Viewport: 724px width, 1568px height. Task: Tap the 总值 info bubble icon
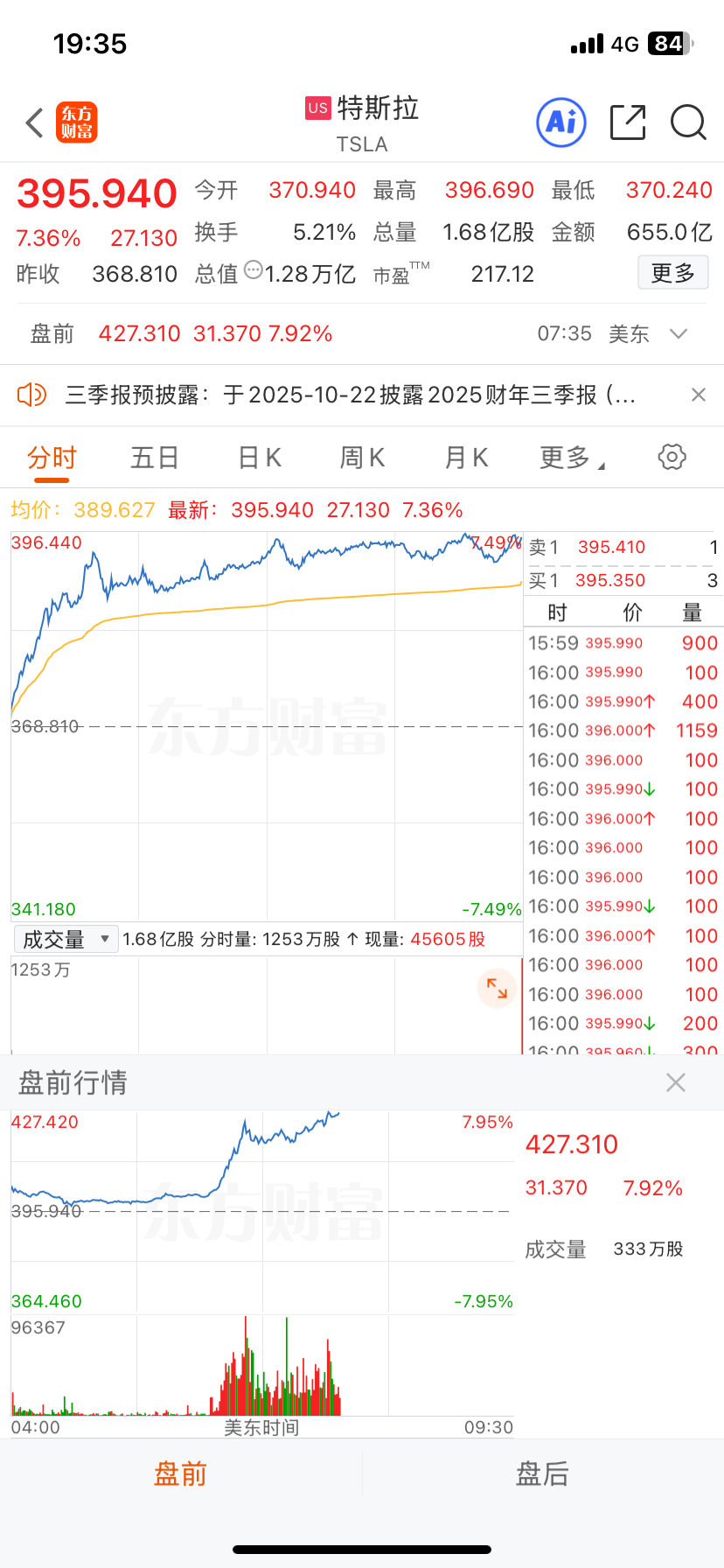[x=253, y=269]
